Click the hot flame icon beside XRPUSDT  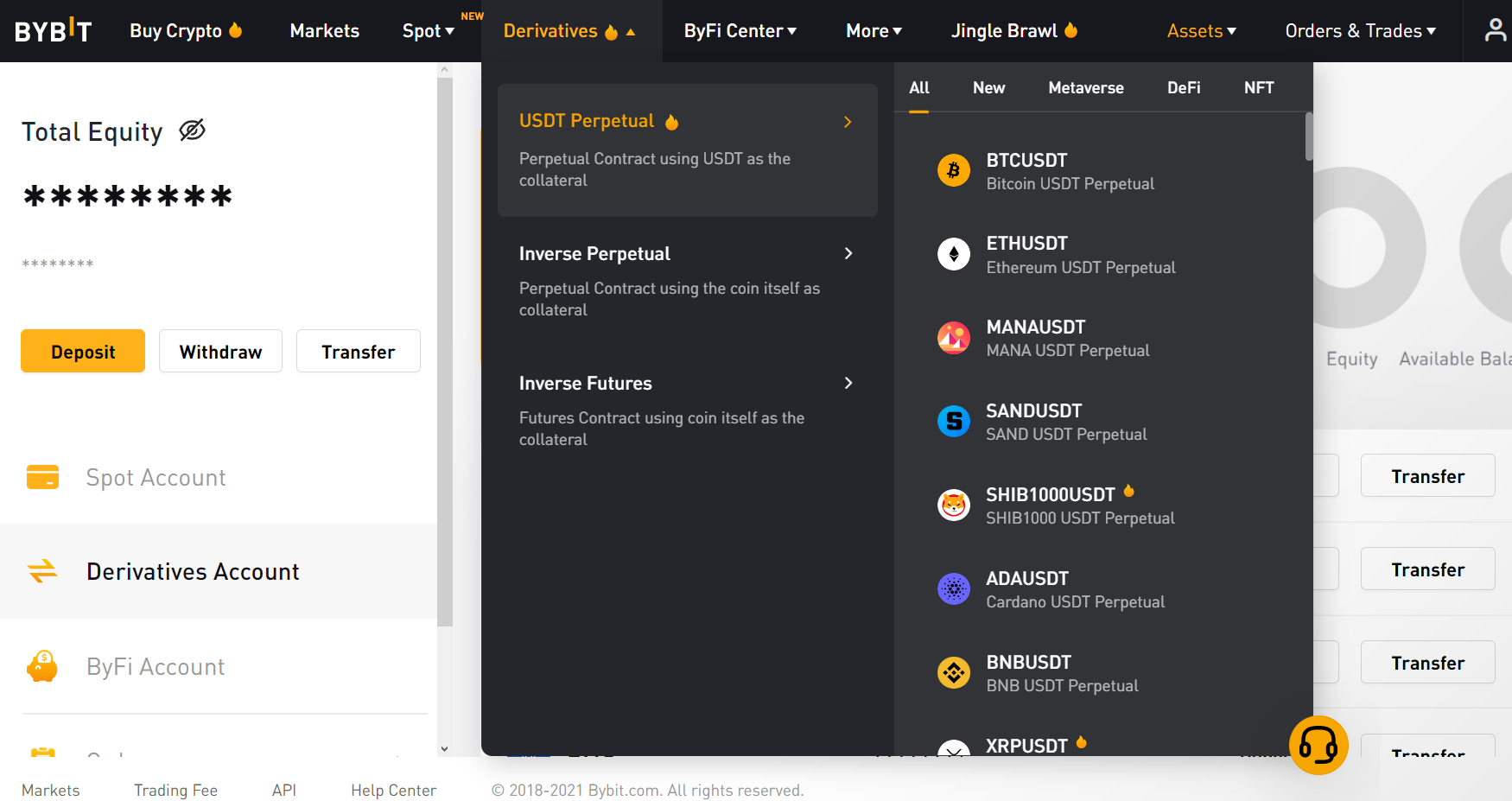[x=1081, y=742]
